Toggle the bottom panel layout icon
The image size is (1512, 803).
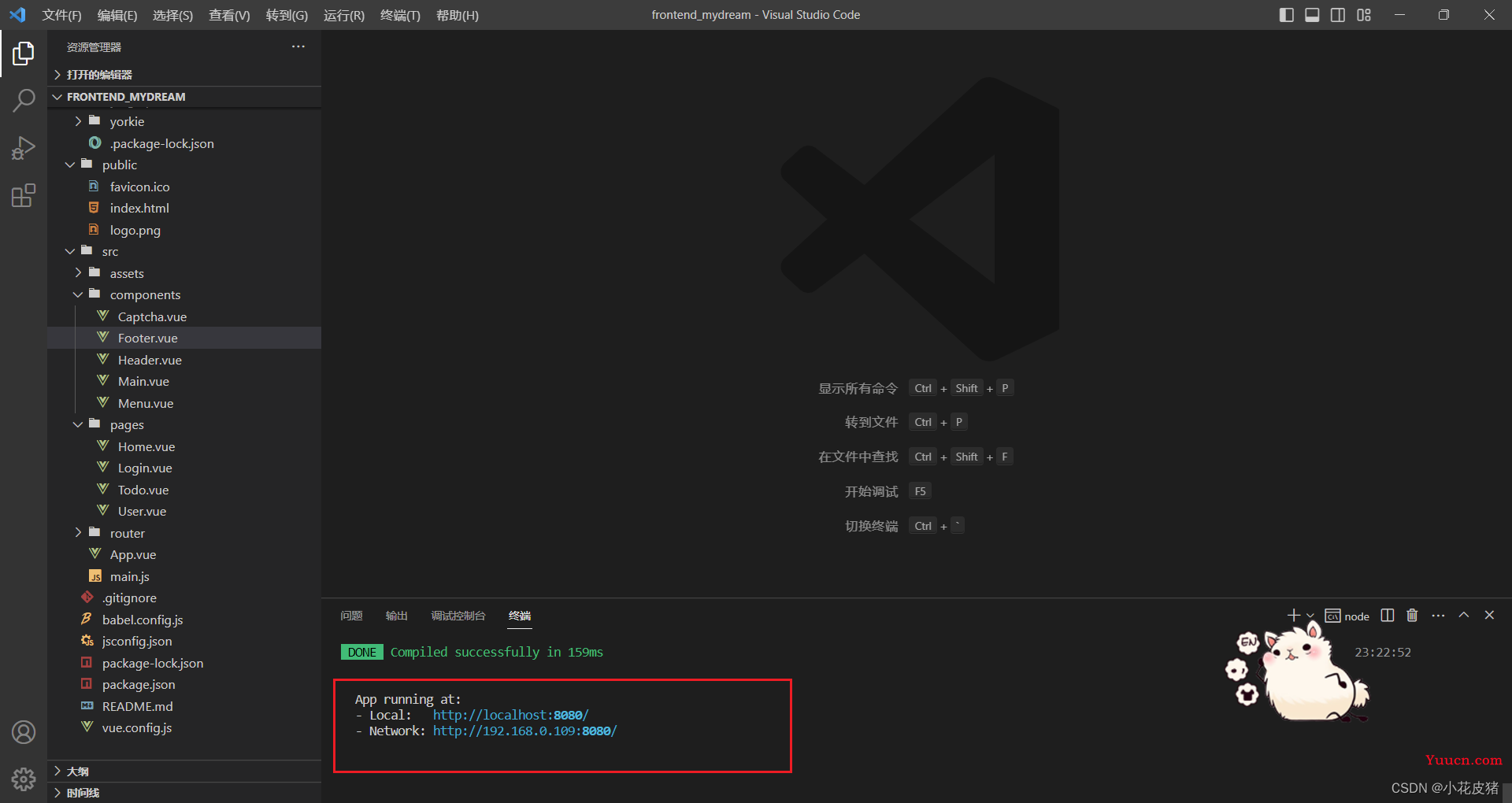(x=1312, y=15)
